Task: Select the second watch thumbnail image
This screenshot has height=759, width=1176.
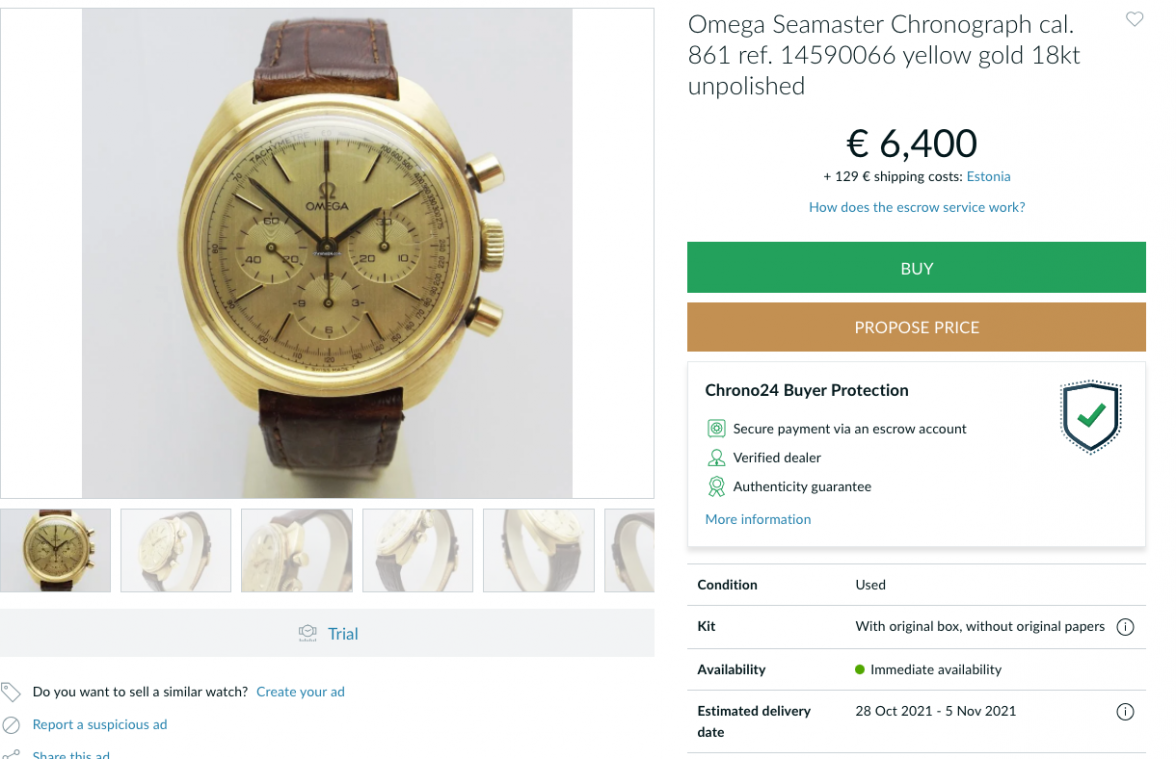Action: (176, 550)
